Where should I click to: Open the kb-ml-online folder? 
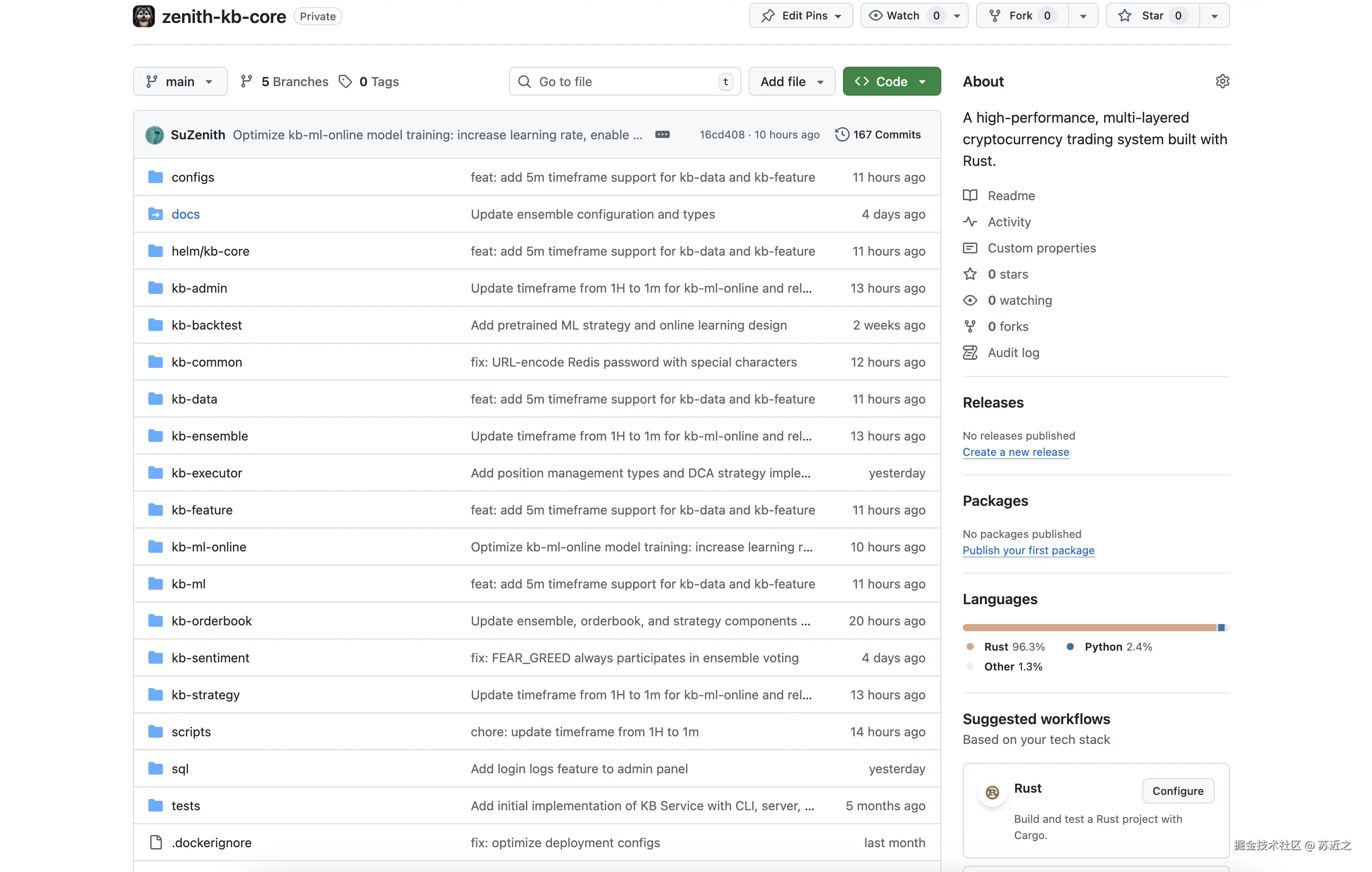pos(208,547)
